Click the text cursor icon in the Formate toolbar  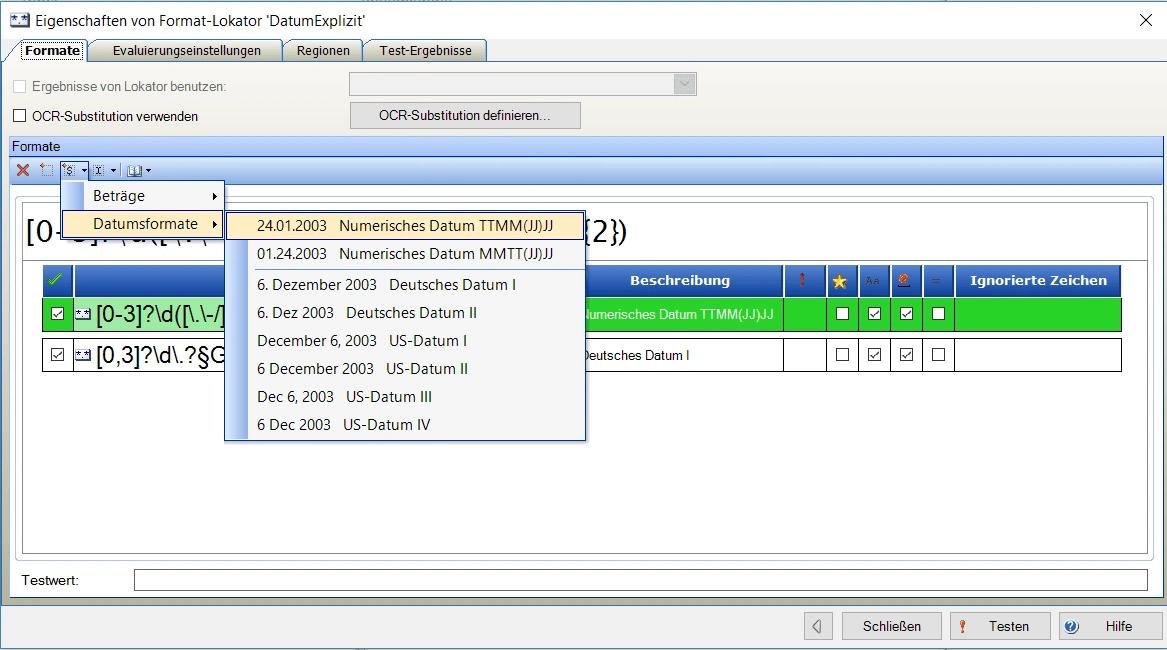pyautogui.click(x=99, y=171)
